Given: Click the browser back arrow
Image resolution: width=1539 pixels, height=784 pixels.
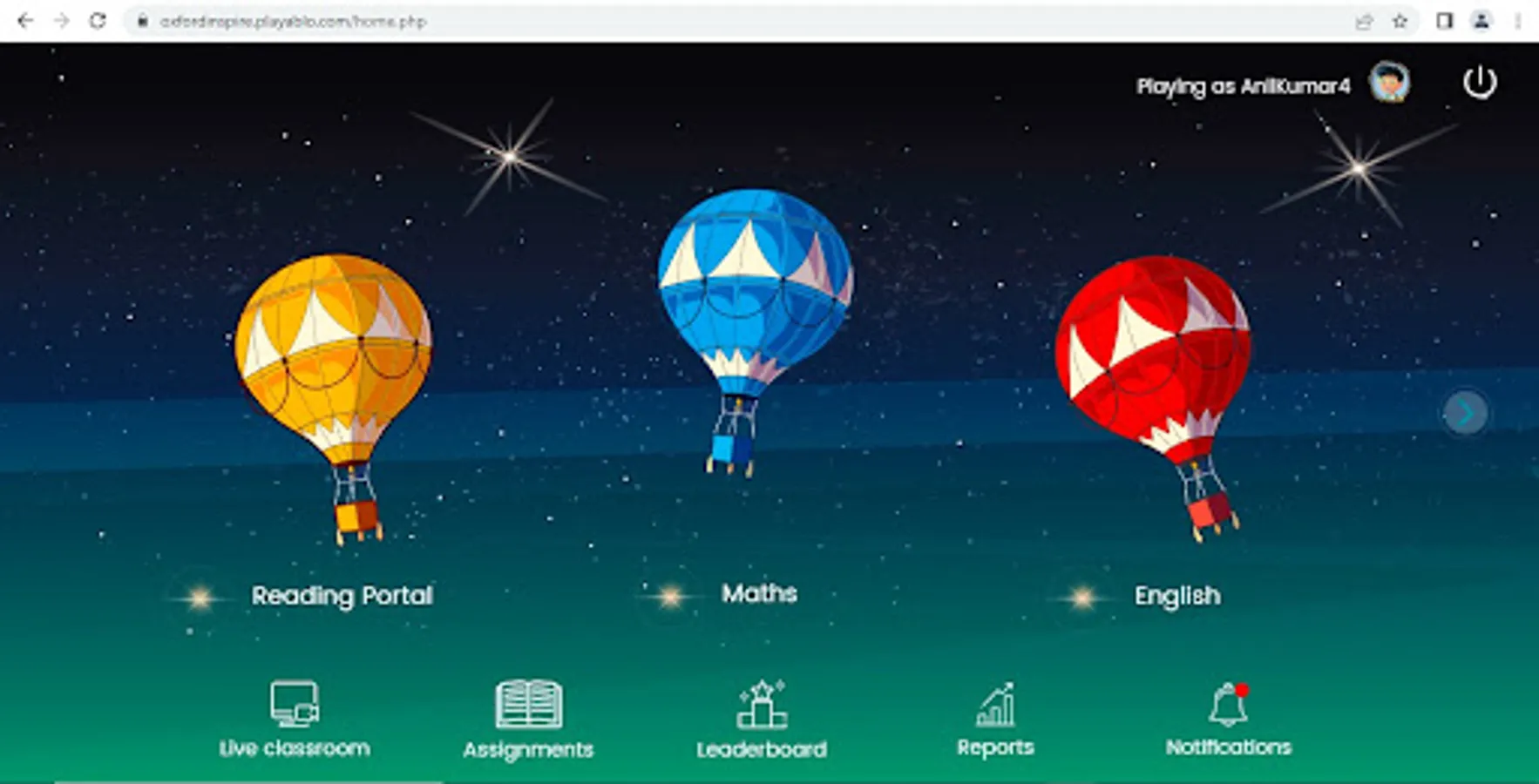Looking at the screenshot, I should pyautogui.click(x=25, y=21).
